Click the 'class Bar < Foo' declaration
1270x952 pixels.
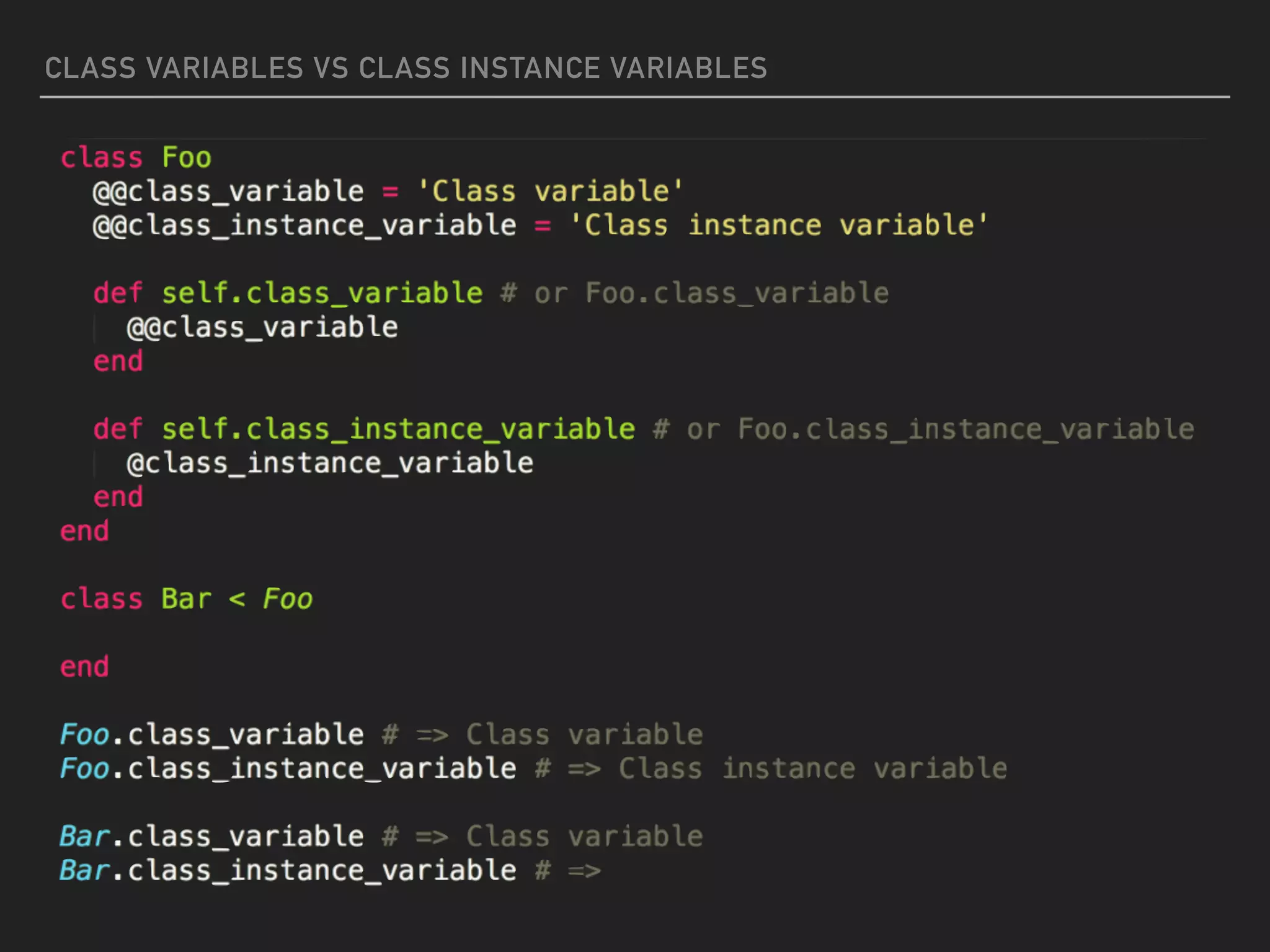pyautogui.click(x=187, y=599)
